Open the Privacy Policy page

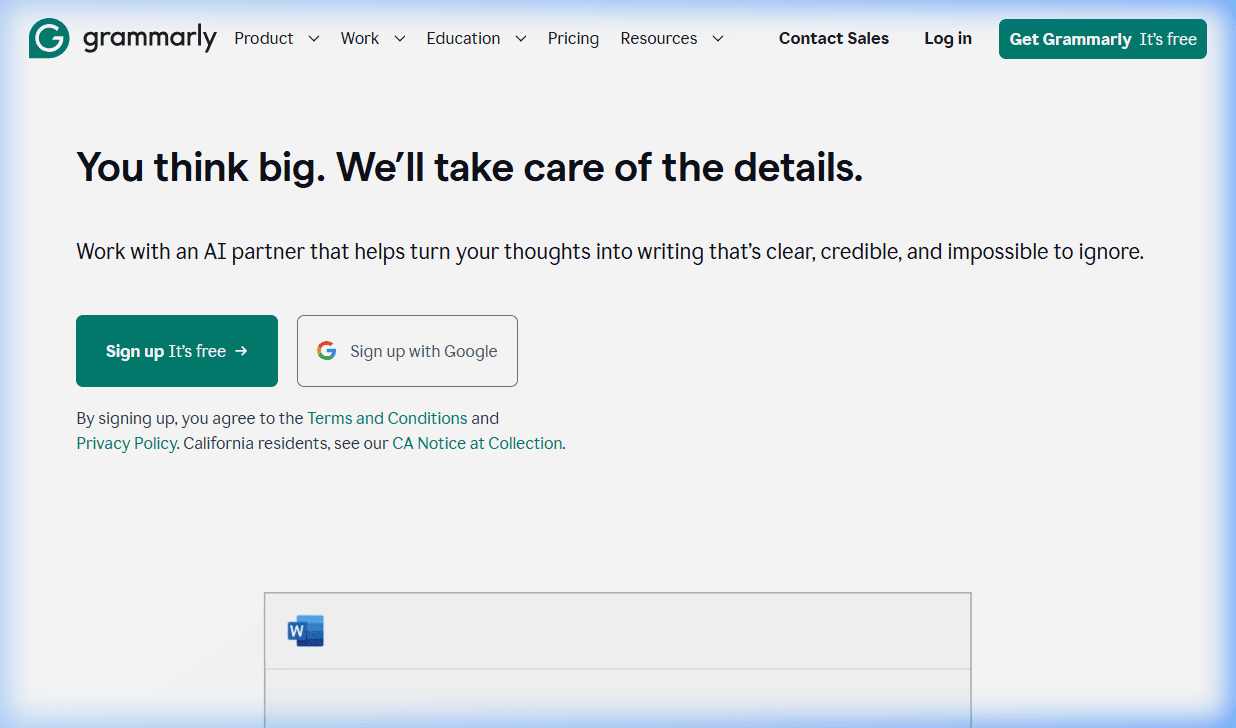[126, 443]
